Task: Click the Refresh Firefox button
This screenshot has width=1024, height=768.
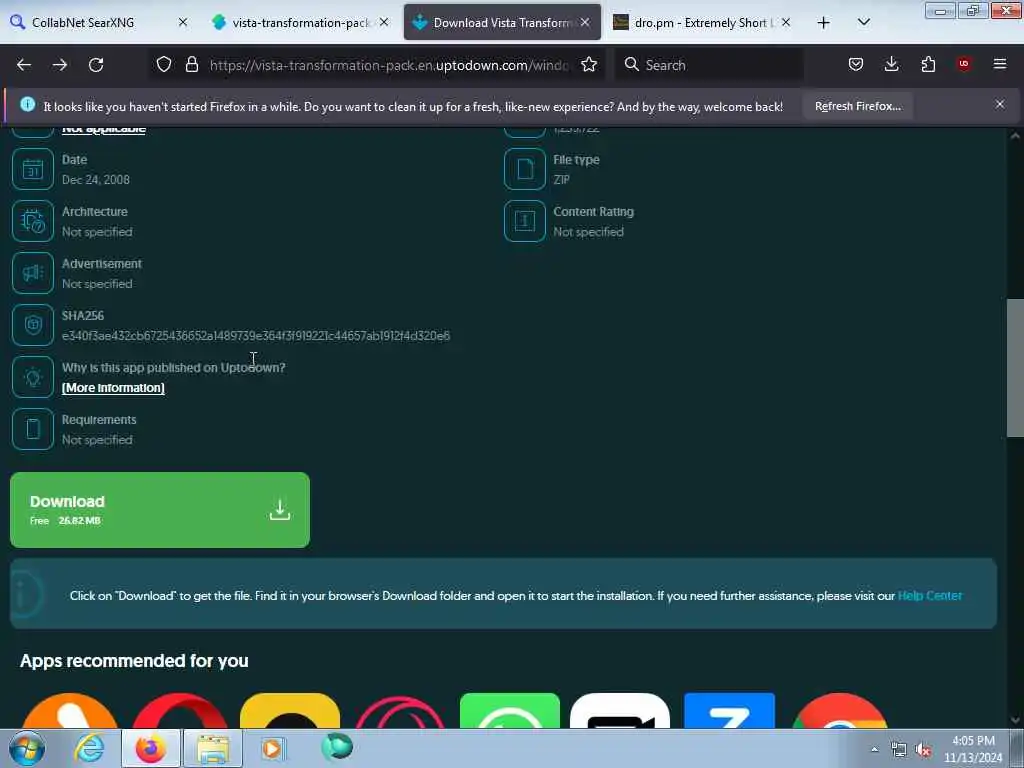Action: tap(857, 106)
